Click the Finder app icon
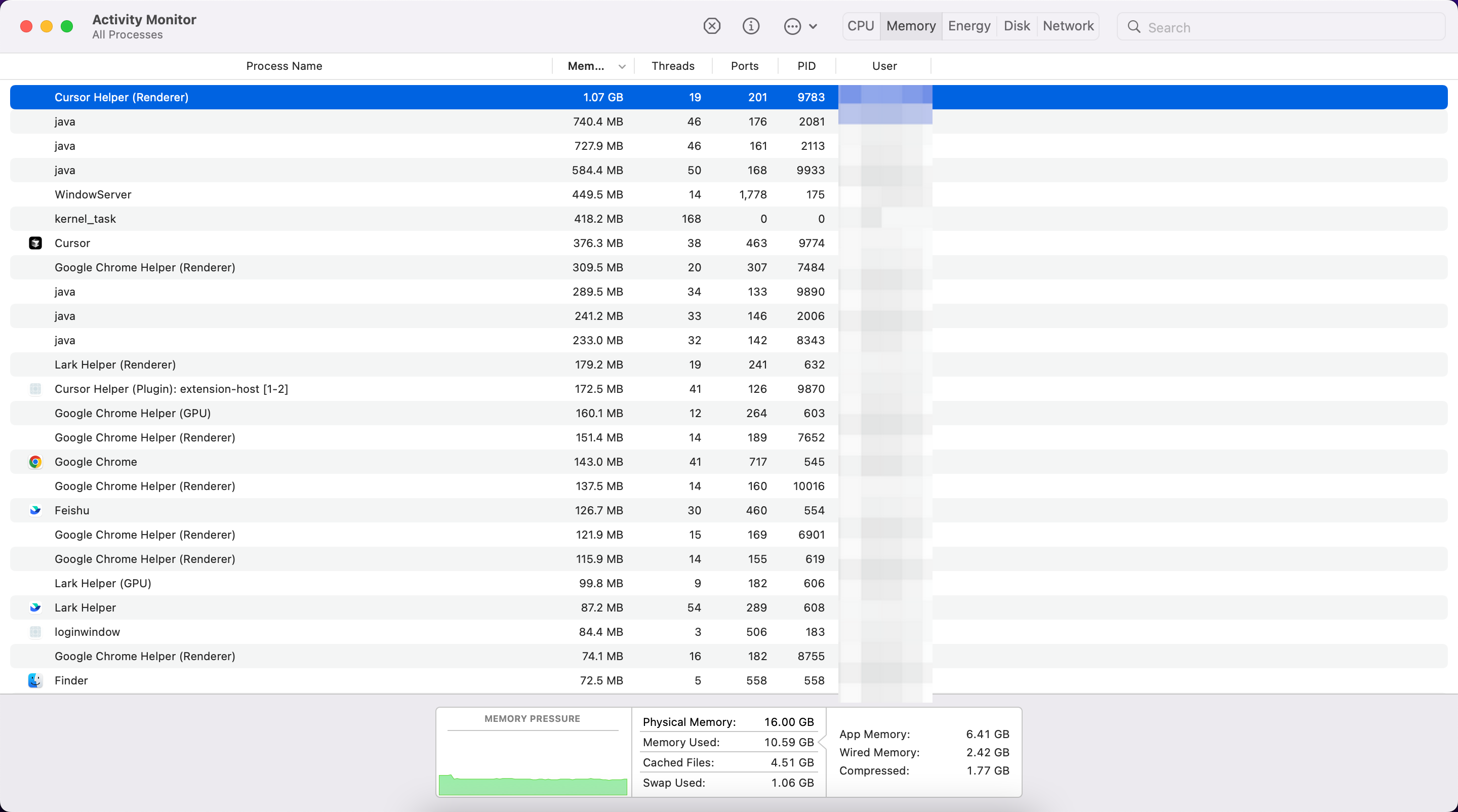 [x=35, y=680]
